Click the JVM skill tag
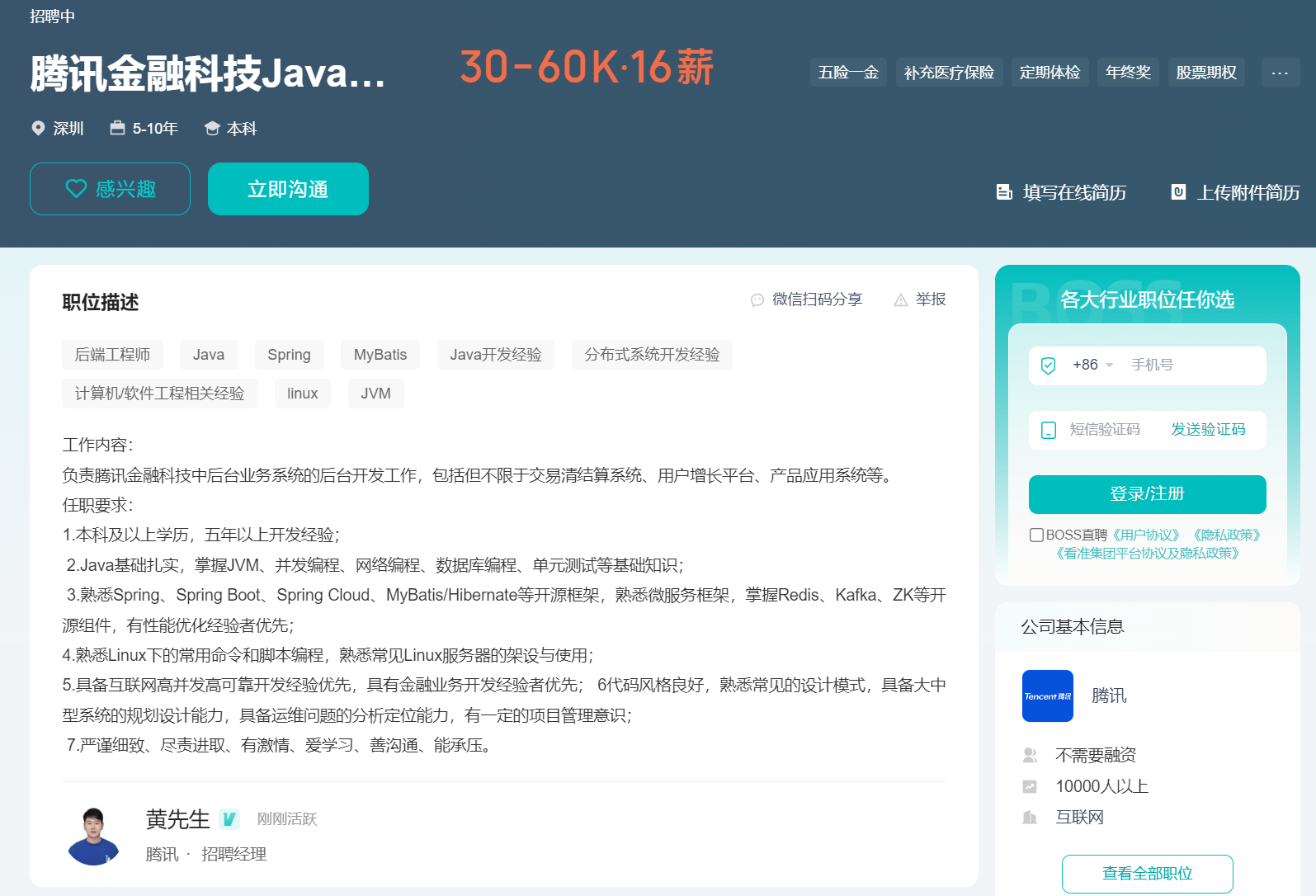1316x896 pixels. 375,394
